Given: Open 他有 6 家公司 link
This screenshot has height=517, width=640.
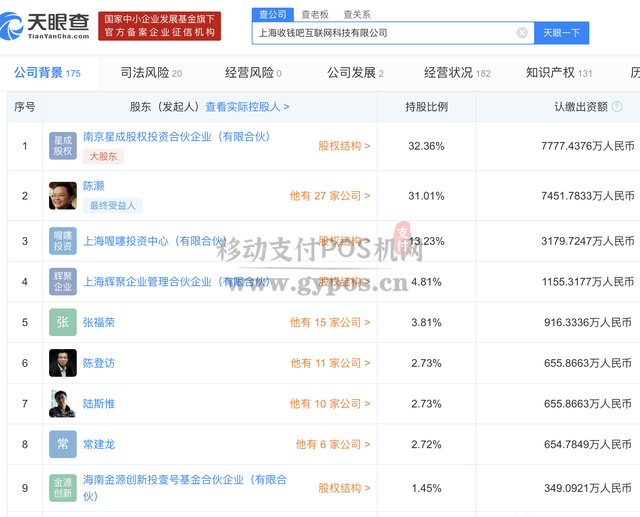Looking at the screenshot, I should (333, 444).
